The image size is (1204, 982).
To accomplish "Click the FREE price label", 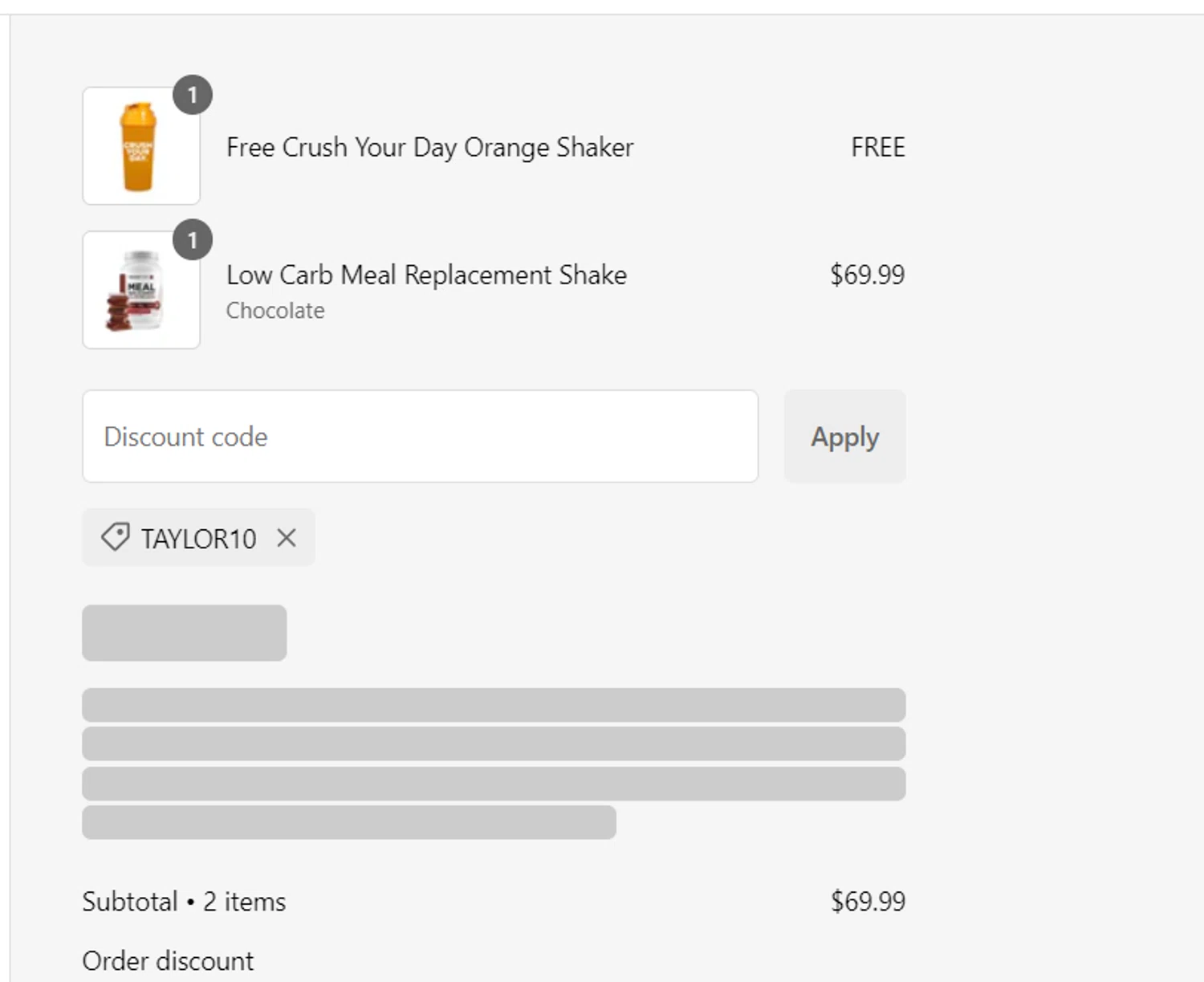I will pyautogui.click(x=877, y=148).
